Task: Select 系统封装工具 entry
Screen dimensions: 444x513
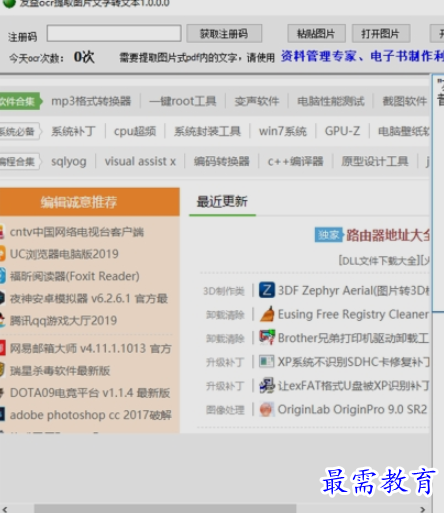Action: point(207,131)
